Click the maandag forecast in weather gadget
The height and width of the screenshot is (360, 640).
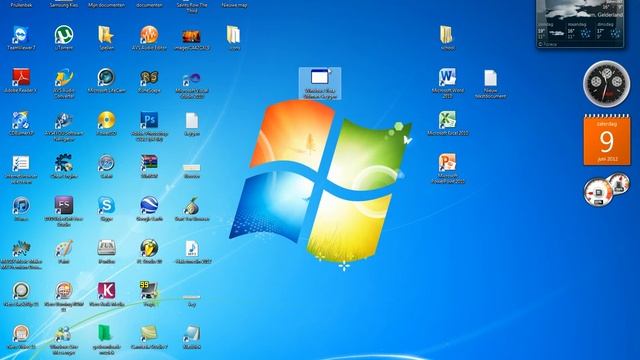tap(579, 31)
